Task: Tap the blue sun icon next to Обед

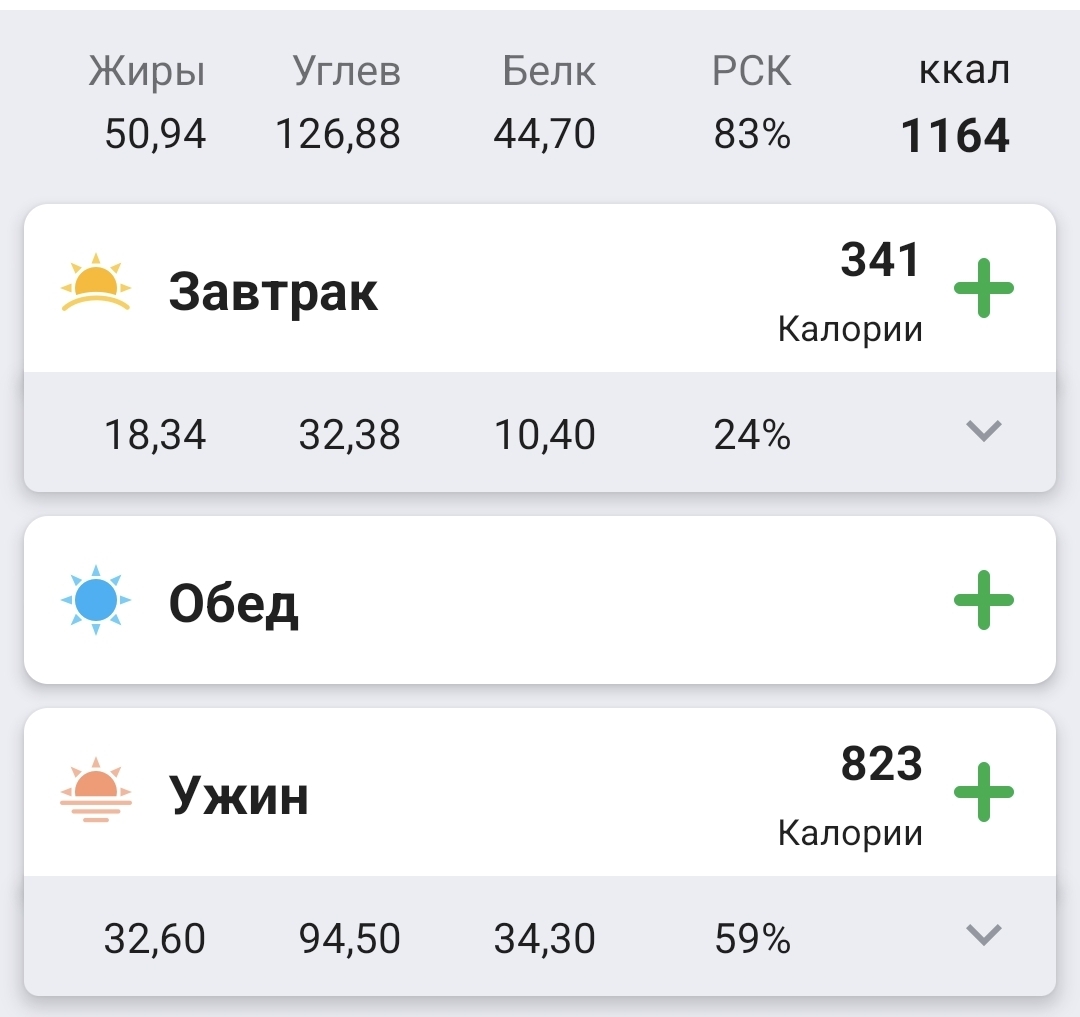Action: pos(96,601)
